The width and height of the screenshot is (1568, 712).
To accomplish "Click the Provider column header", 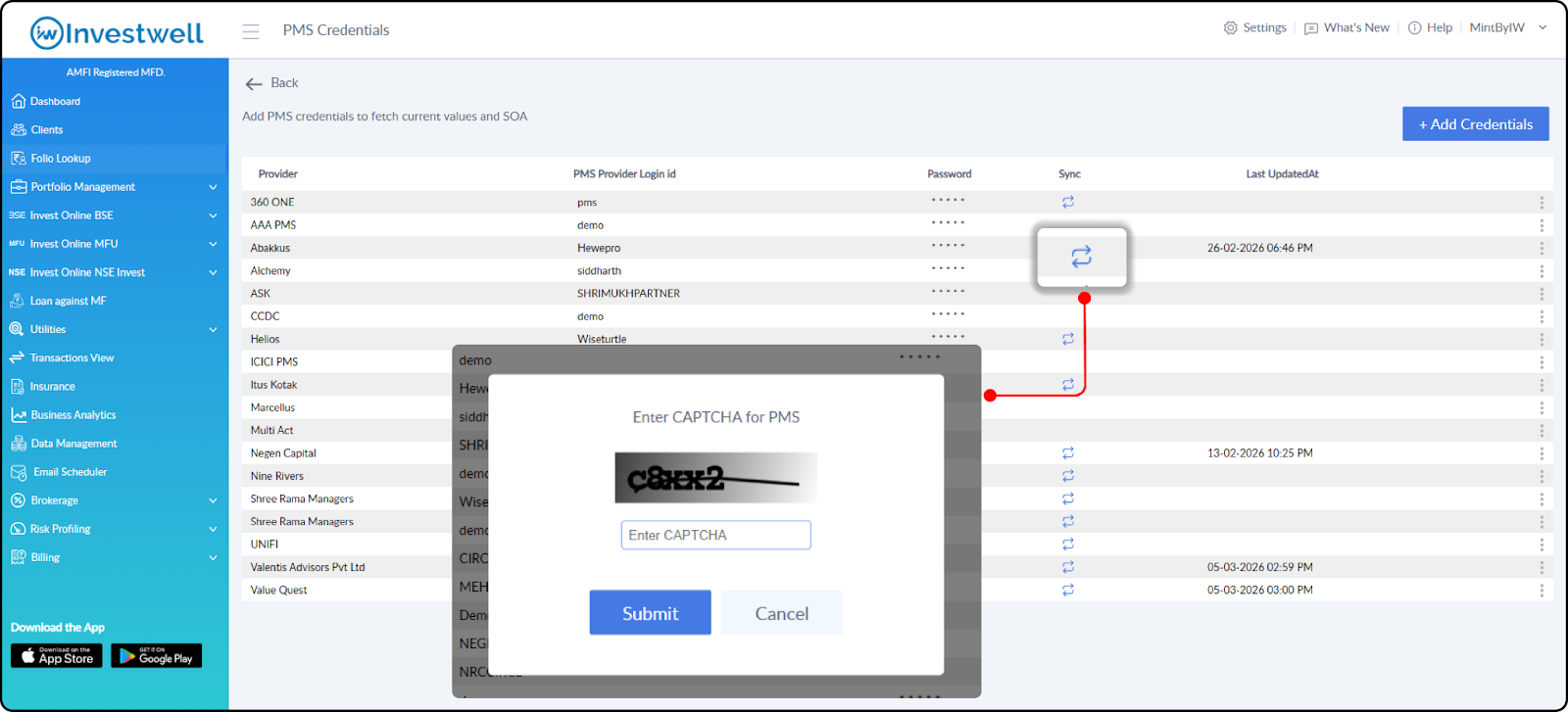I will (x=278, y=174).
